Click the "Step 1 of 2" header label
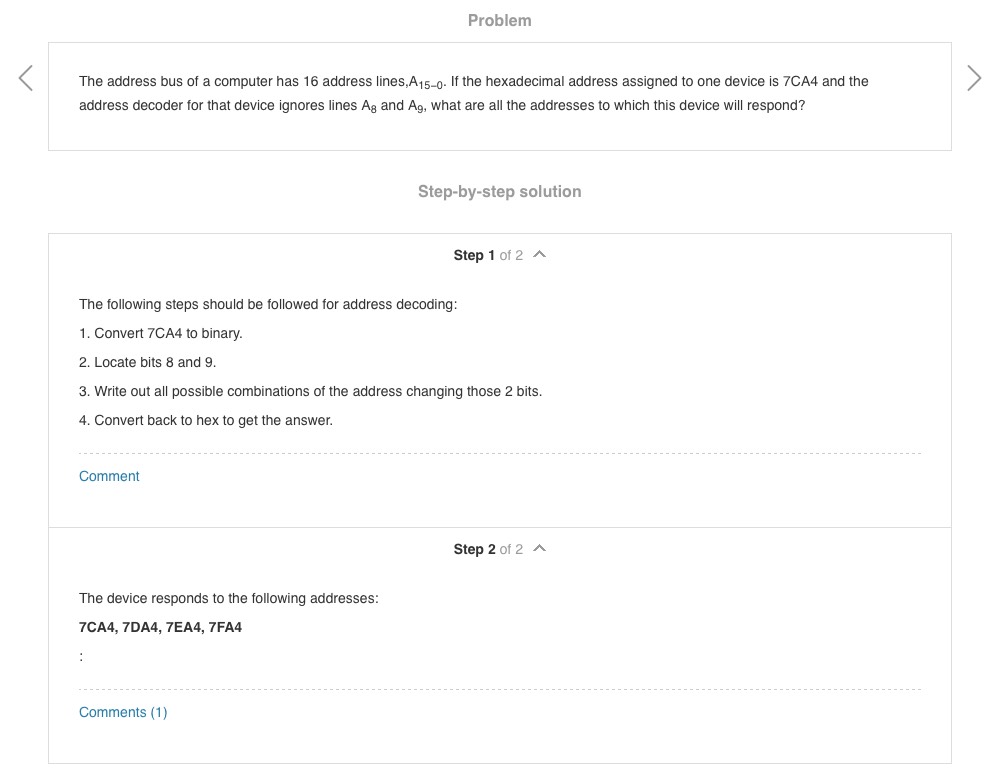This screenshot has height=774, width=1000. 487,255
